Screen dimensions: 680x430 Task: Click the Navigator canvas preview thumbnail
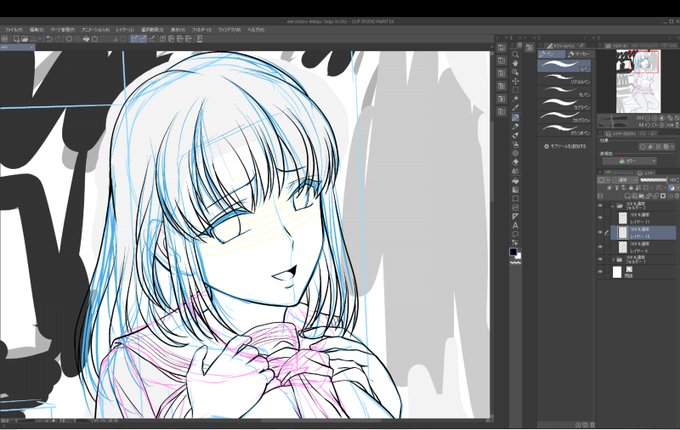pos(638,81)
